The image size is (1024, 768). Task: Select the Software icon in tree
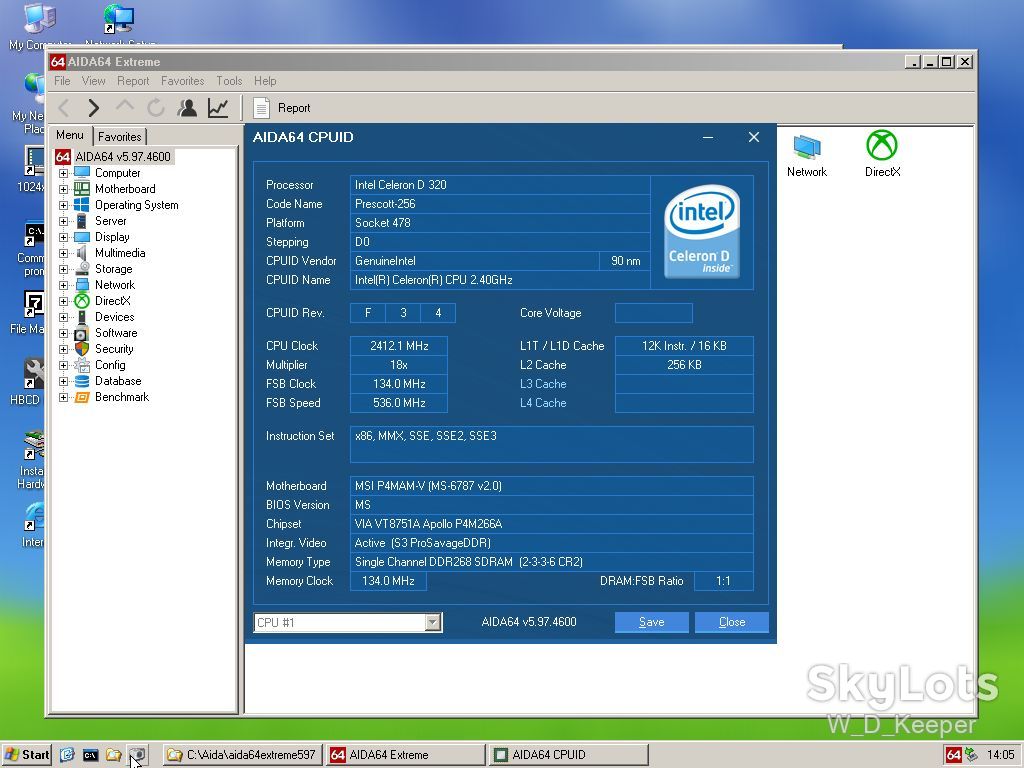(82, 332)
